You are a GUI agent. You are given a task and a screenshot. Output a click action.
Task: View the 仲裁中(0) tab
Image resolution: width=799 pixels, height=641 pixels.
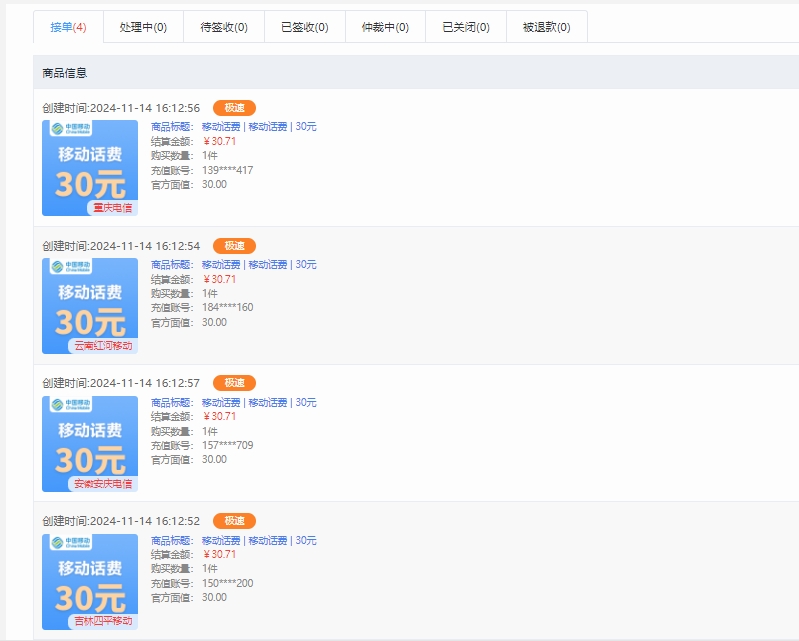[x=385, y=27]
